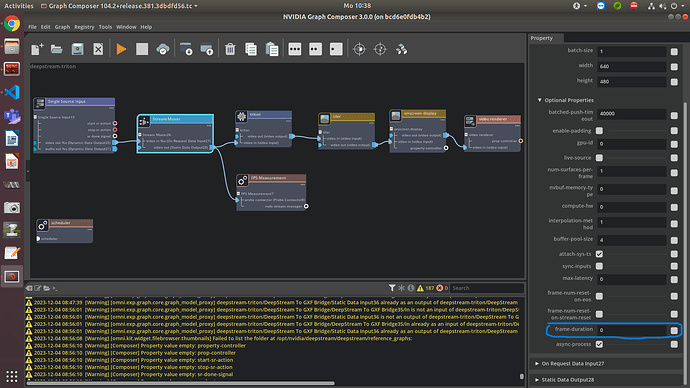Toggle the attach-sys-ts checkbox

pyautogui.click(x=599, y=254)
